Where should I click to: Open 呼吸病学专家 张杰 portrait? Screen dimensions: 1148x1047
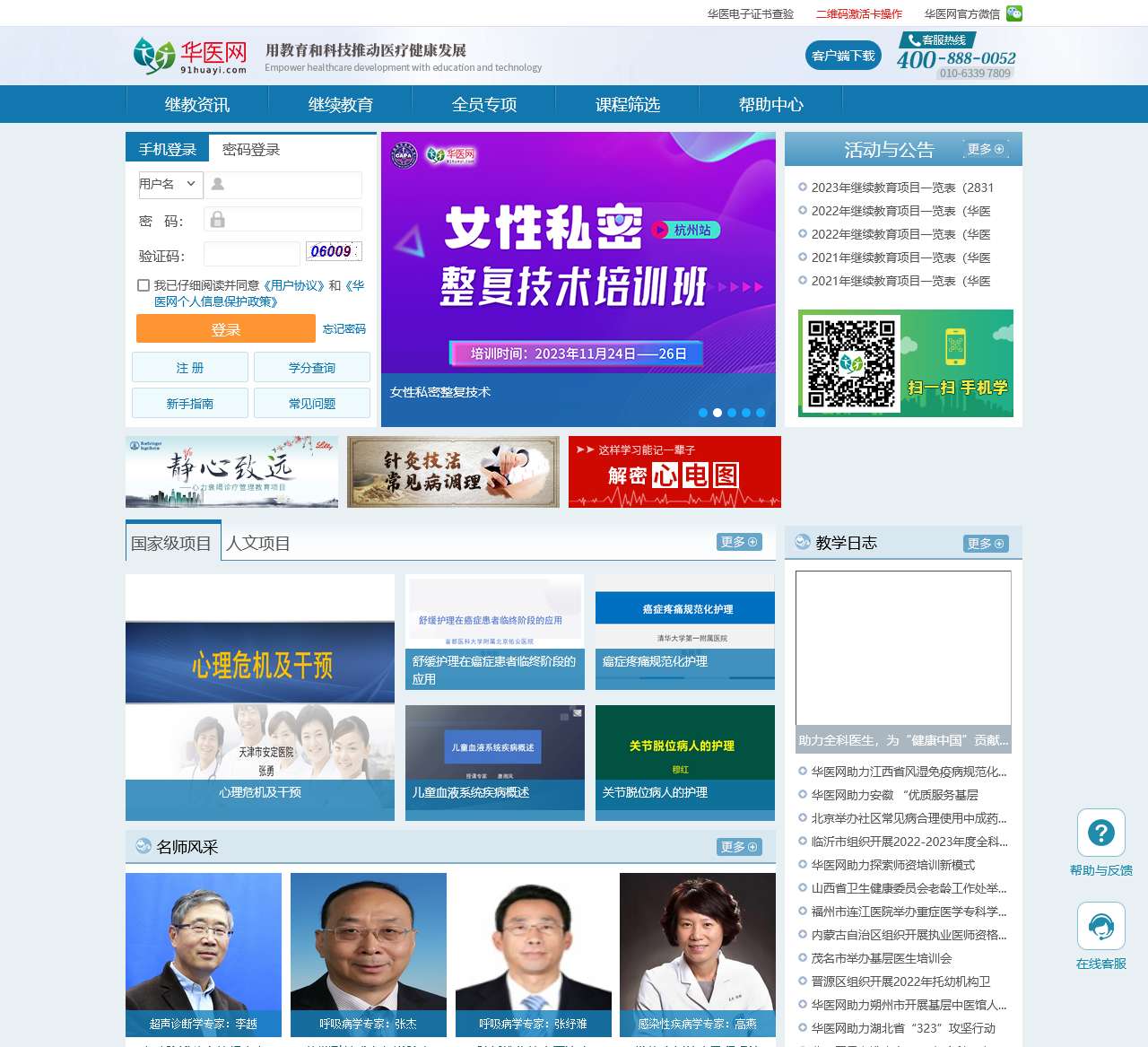368,955
